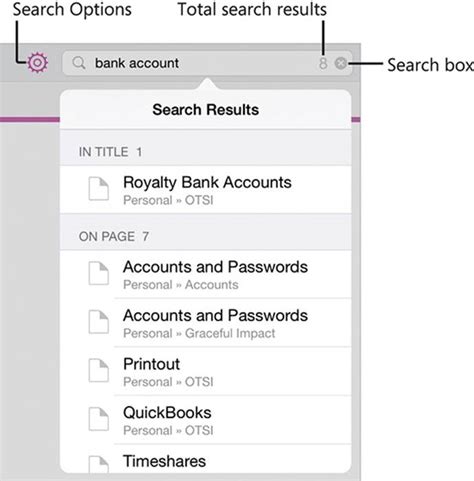This screenshot has height=481, width=474.
Task: Click page icon beside Royalty Bank Accounts
Action: pyautogui.click(x=99, y=189)
